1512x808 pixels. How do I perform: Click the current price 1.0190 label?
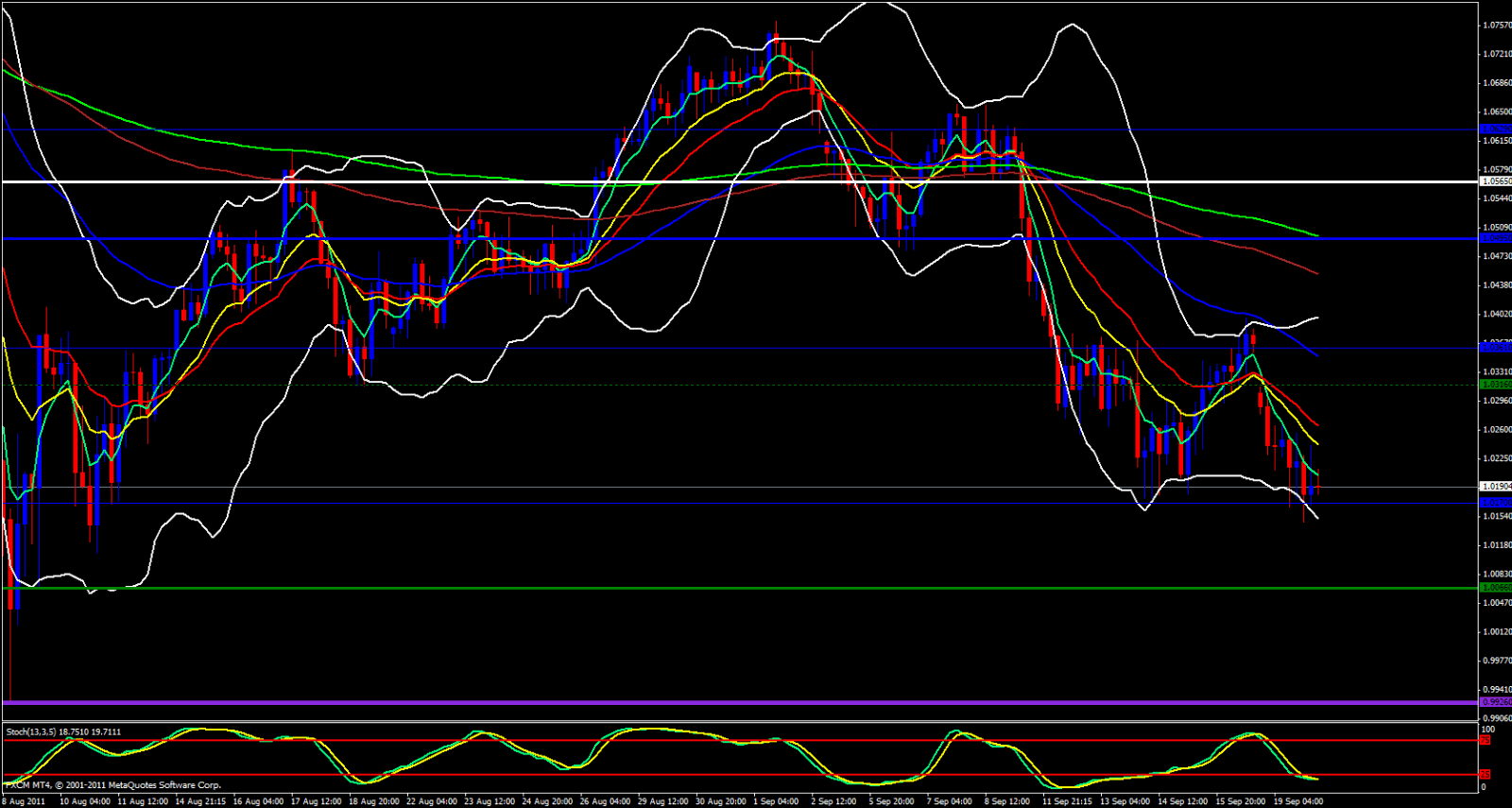tap(1494, 487)
